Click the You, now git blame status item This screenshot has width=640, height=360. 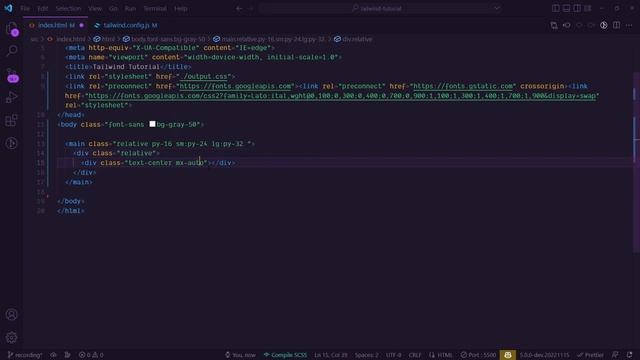240,355
